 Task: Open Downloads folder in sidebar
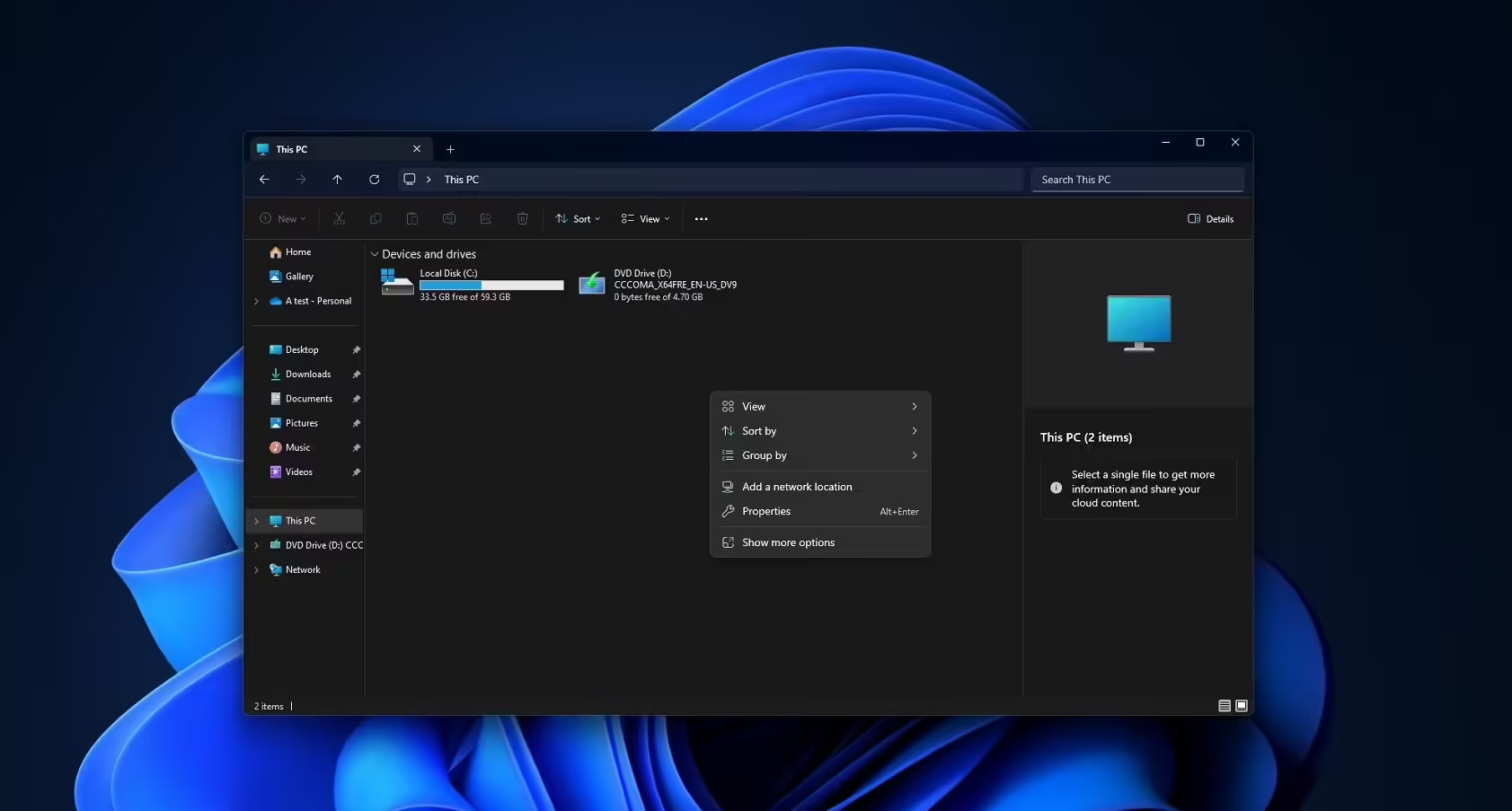click(307, 375)
